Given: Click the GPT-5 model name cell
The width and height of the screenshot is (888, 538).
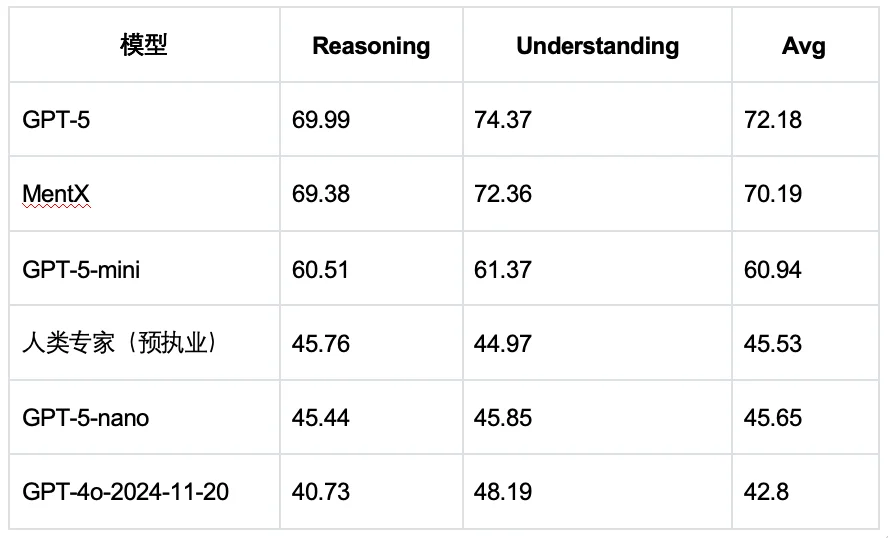Looking at the screenshot, I should pyautogui.click(x=57, y=120).
